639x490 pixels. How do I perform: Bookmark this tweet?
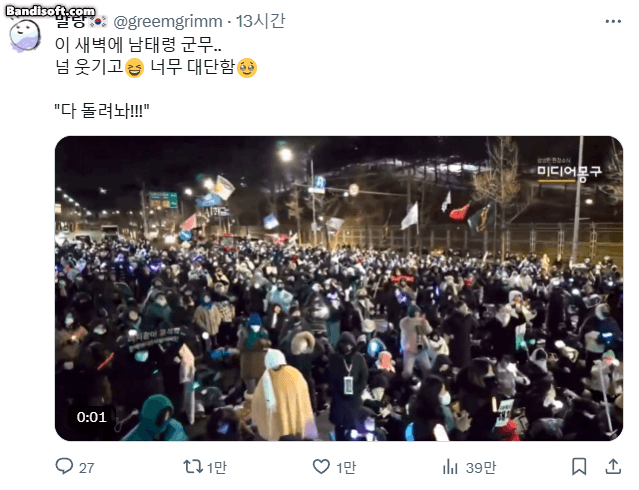click(579, 466)
